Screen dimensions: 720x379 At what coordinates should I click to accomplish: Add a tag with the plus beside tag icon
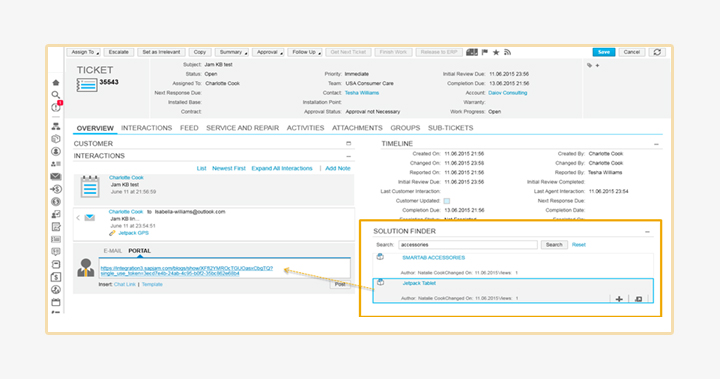tap(597, 66)
